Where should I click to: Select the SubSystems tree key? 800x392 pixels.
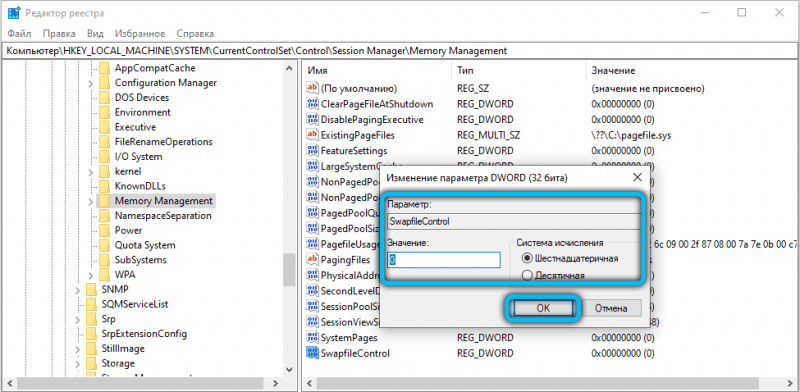pos(140,260)
